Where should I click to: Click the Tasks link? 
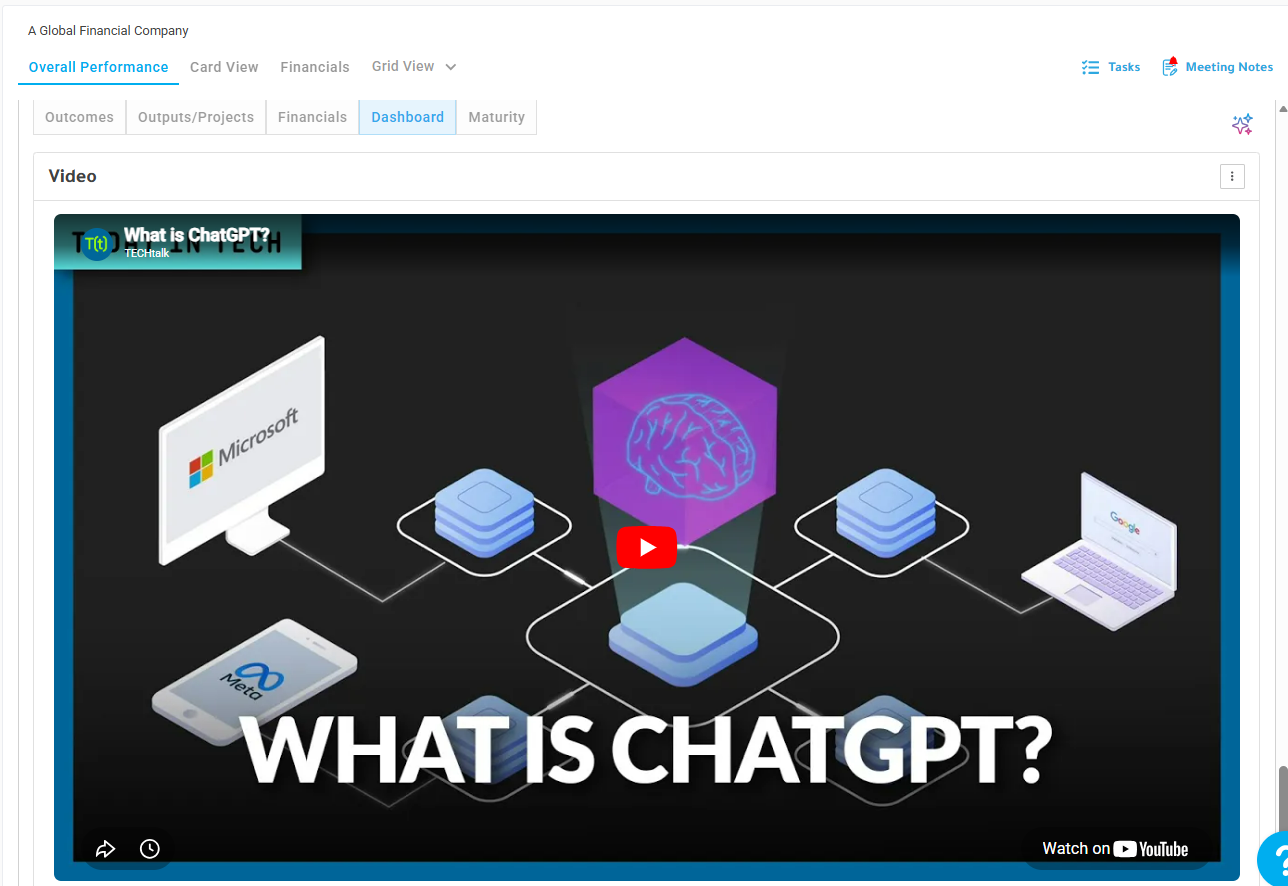[x=1124, y=67]
